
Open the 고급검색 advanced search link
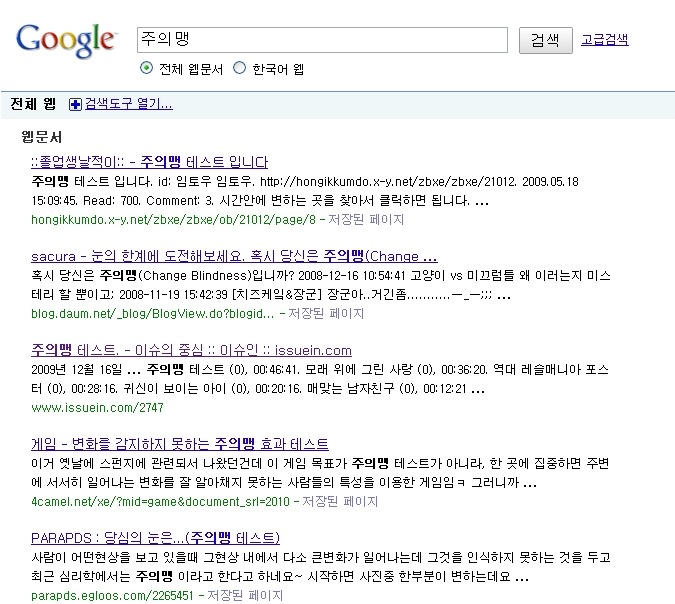(x=605, y=40)
